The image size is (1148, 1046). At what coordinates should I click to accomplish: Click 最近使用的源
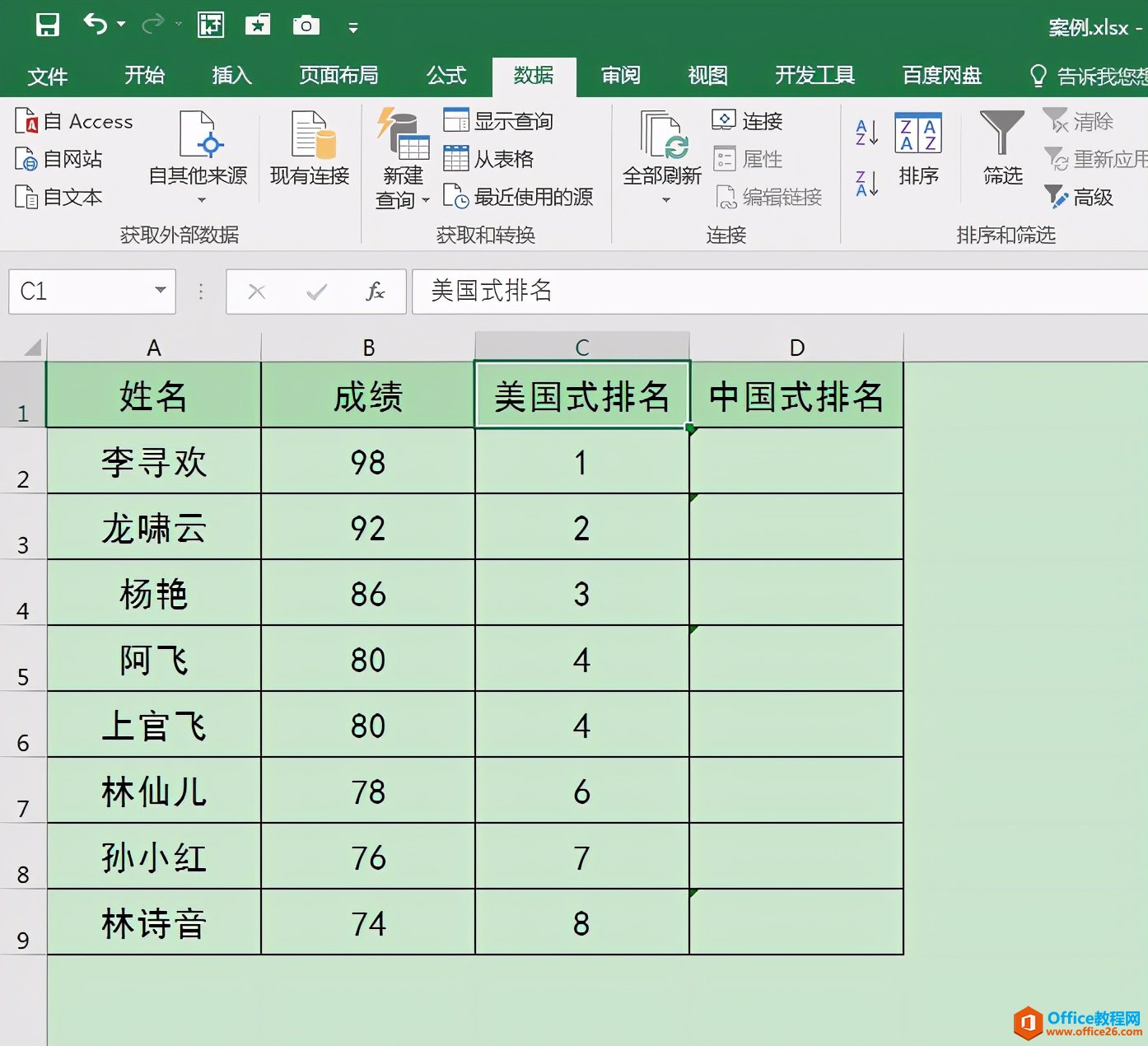[518, 197]
